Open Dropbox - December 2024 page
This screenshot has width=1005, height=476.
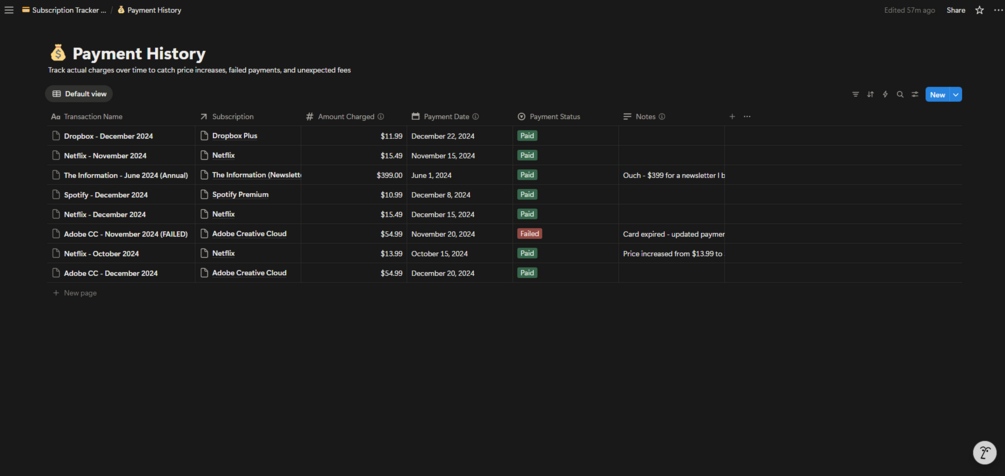108,136
